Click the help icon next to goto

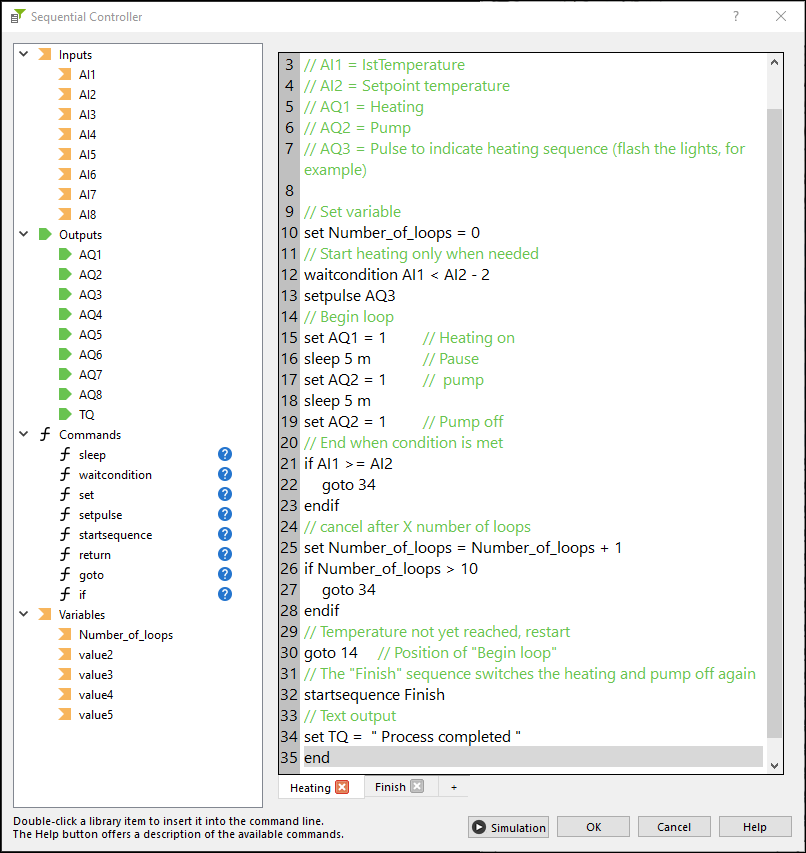pos(225,575)
